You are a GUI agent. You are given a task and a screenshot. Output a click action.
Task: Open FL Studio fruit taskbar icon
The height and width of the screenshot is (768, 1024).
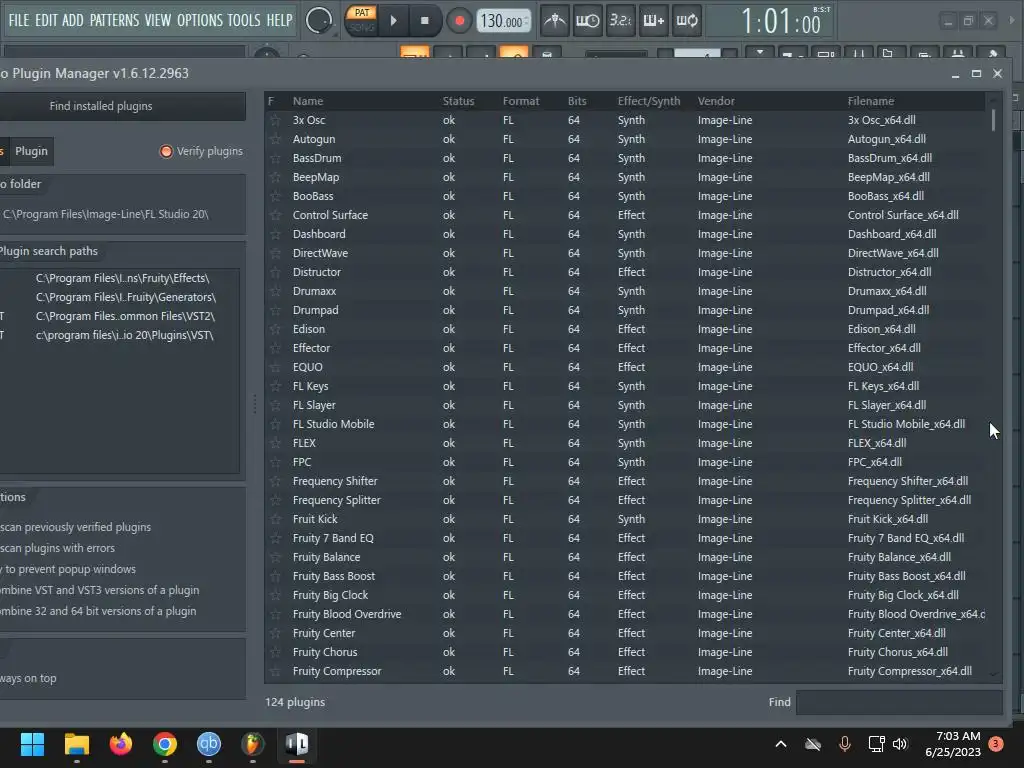[253, 744]
